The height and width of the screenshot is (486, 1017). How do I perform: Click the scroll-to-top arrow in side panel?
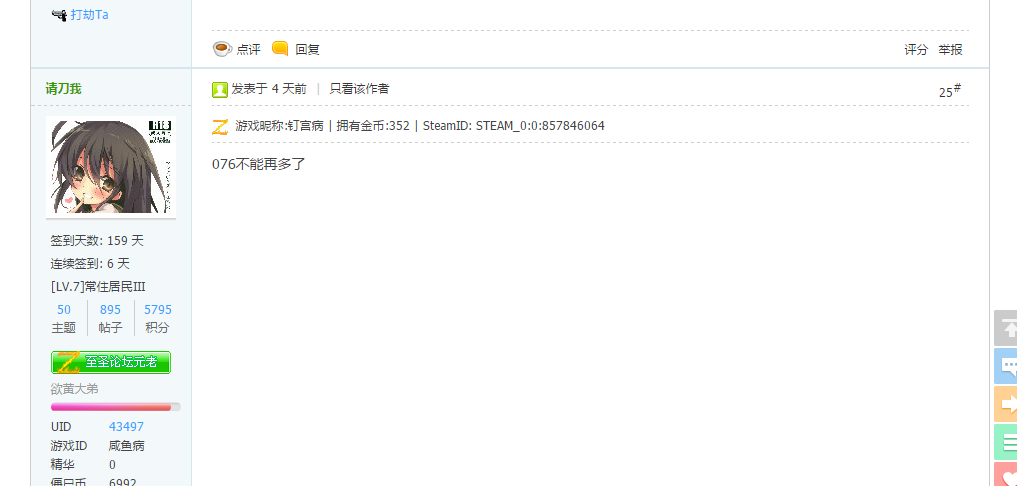[x=1007, y=328]
